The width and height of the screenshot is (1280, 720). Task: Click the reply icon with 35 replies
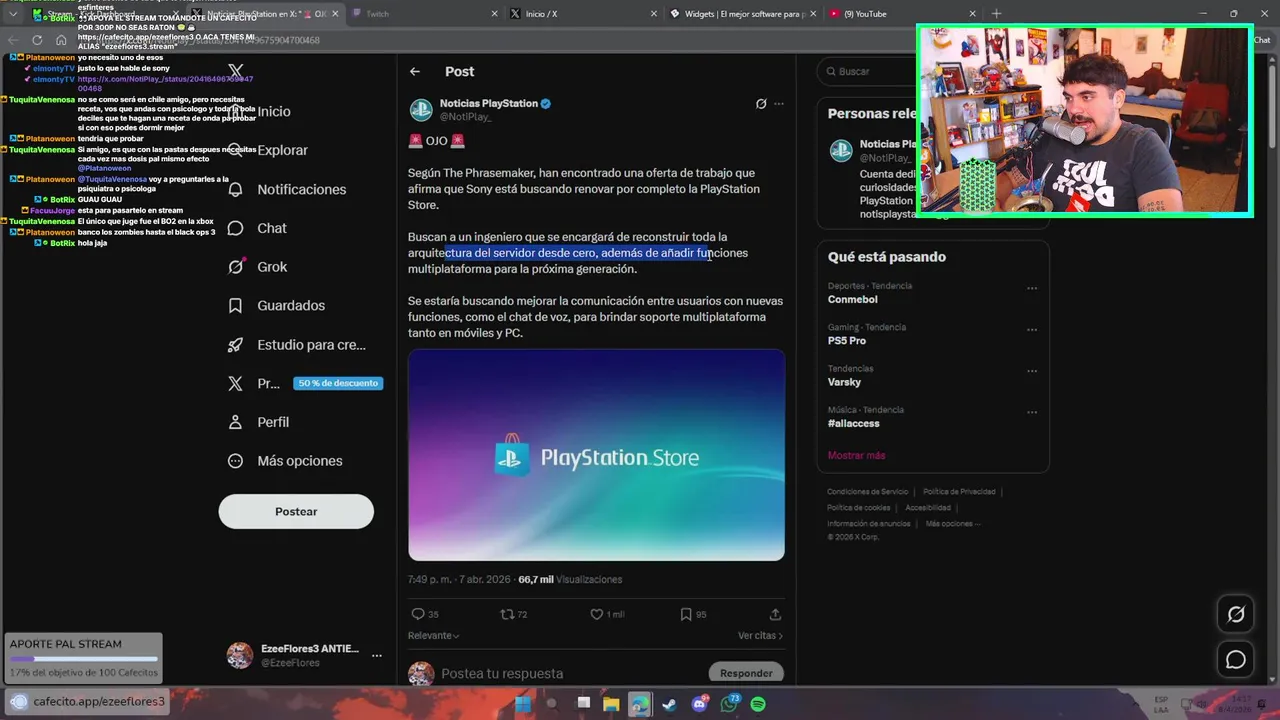[x=418, y=614]
